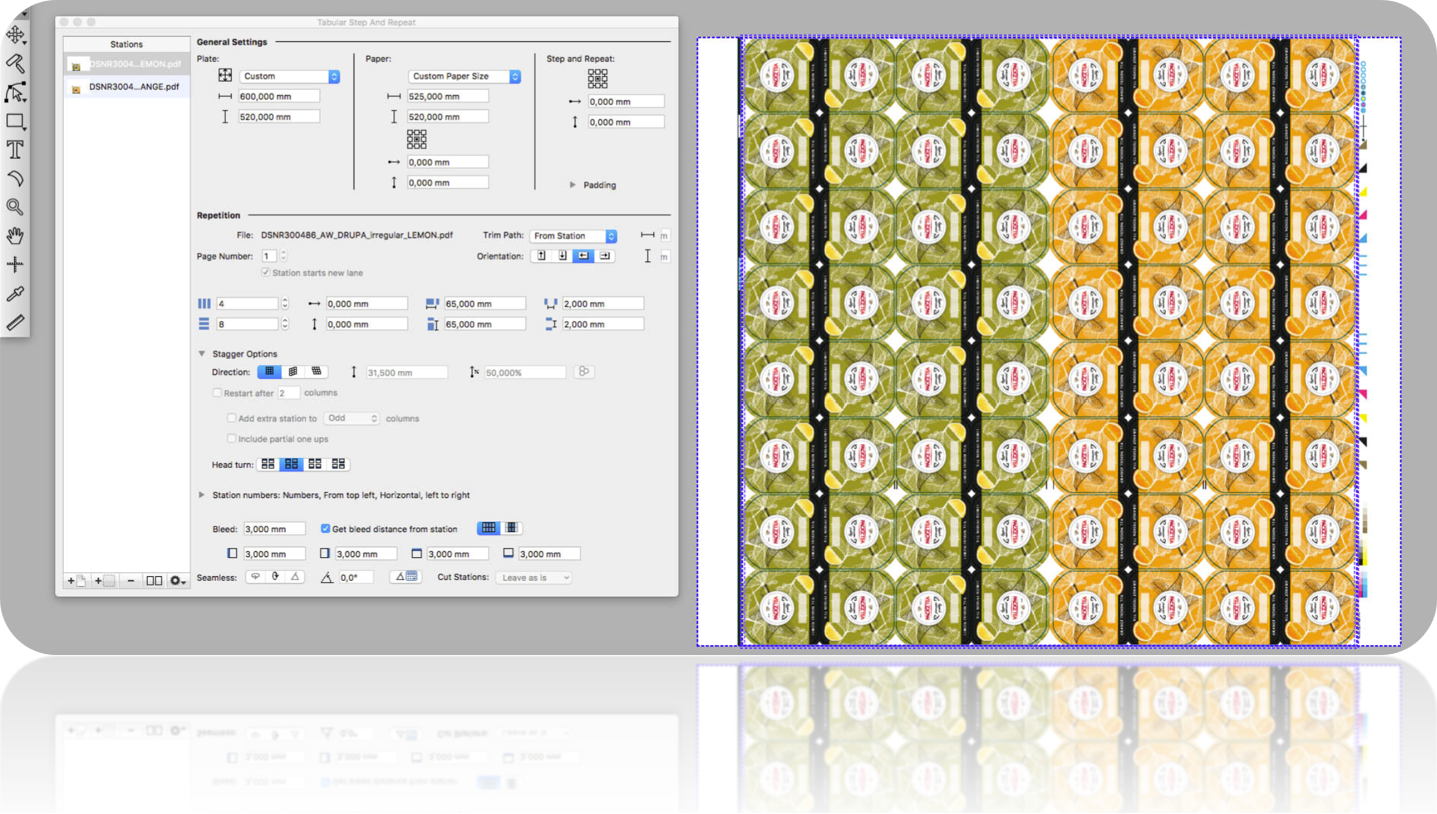Select the Zoom magnifier tool
Viewport: 1437px width, 814px height.
tap(15, 207)
